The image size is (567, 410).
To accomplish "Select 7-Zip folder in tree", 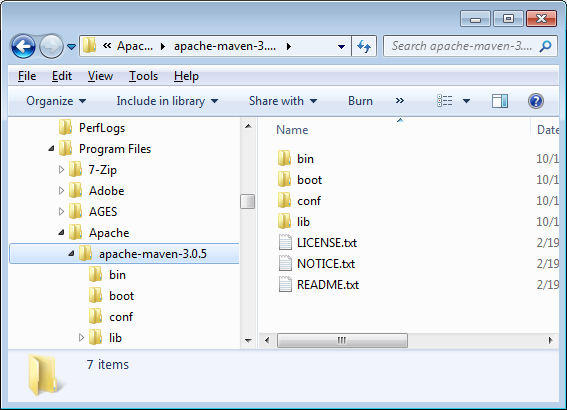I will tap(103, 170).
